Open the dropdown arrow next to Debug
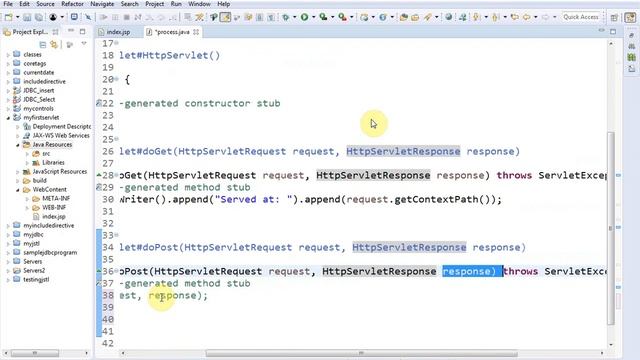Viewport: 640px width, 360px height. coord(294,17)
